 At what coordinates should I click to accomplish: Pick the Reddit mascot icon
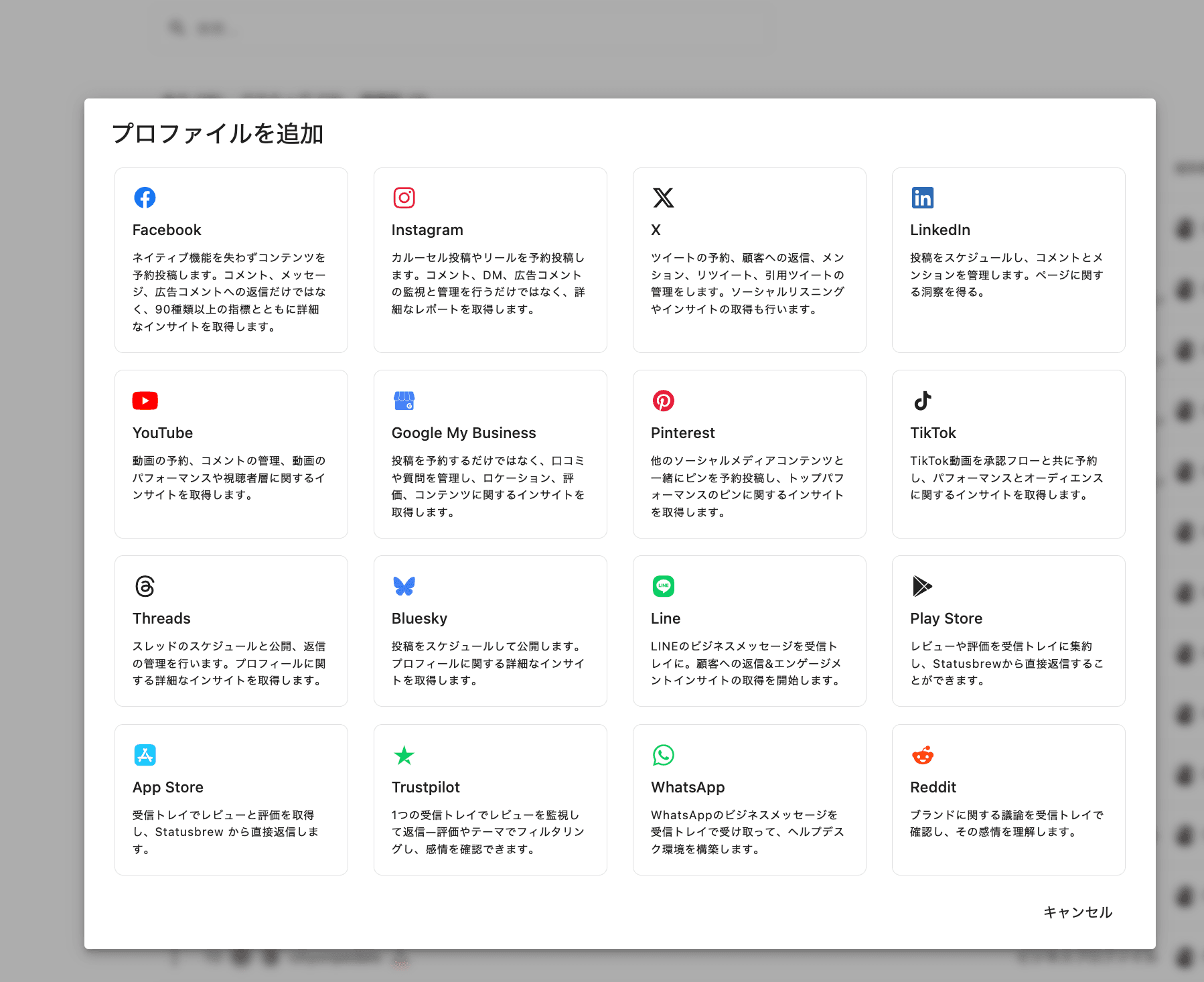coord(922,756)
